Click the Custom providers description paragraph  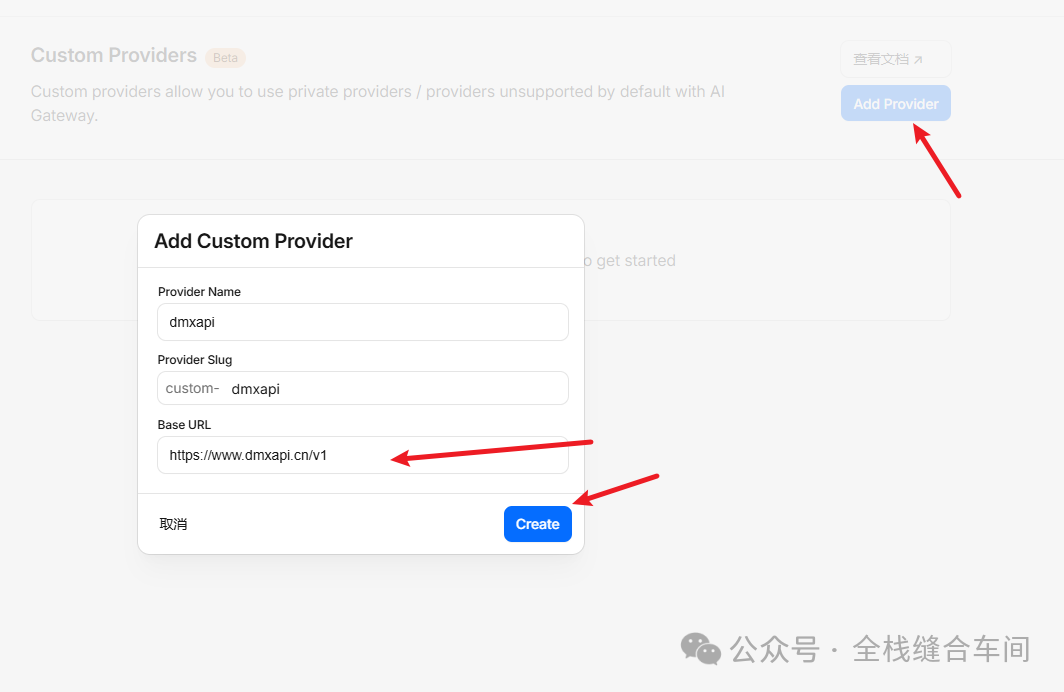tap(378, 103)
